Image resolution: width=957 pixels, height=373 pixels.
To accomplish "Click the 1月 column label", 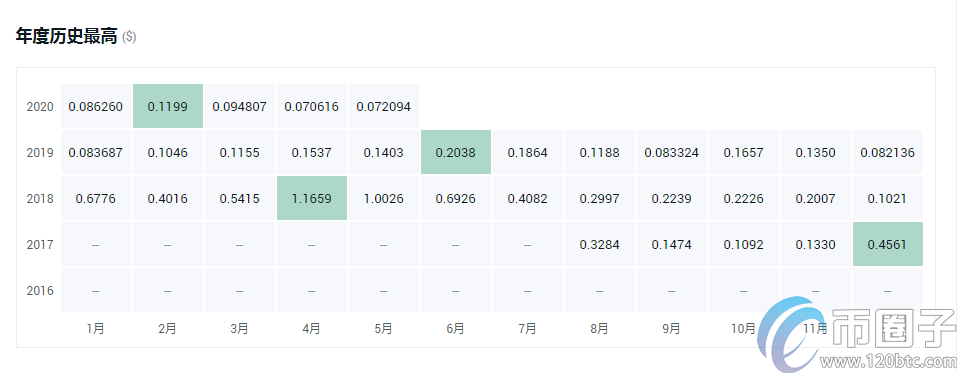I will pyautogui.click(x=96, y=328).
